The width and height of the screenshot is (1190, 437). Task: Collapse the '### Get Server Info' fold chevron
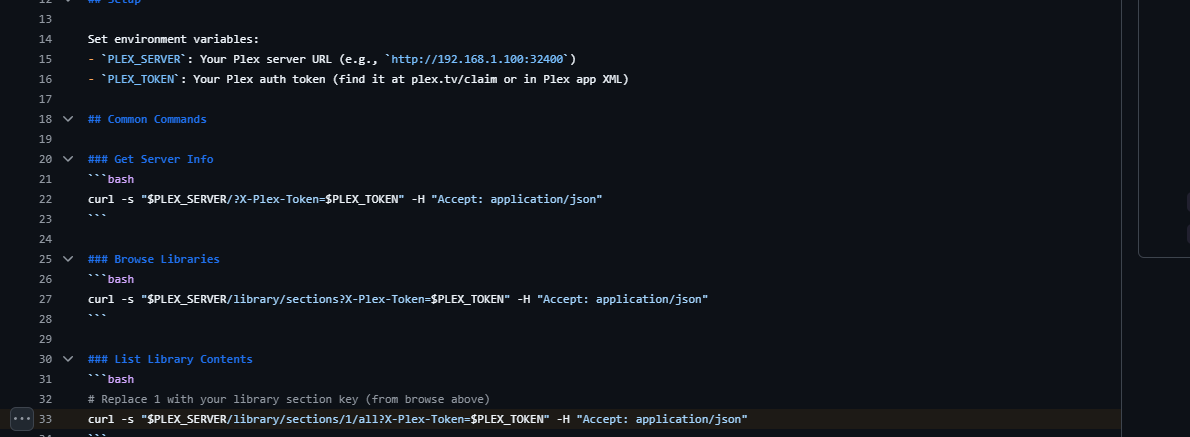[x=68, y=159]
